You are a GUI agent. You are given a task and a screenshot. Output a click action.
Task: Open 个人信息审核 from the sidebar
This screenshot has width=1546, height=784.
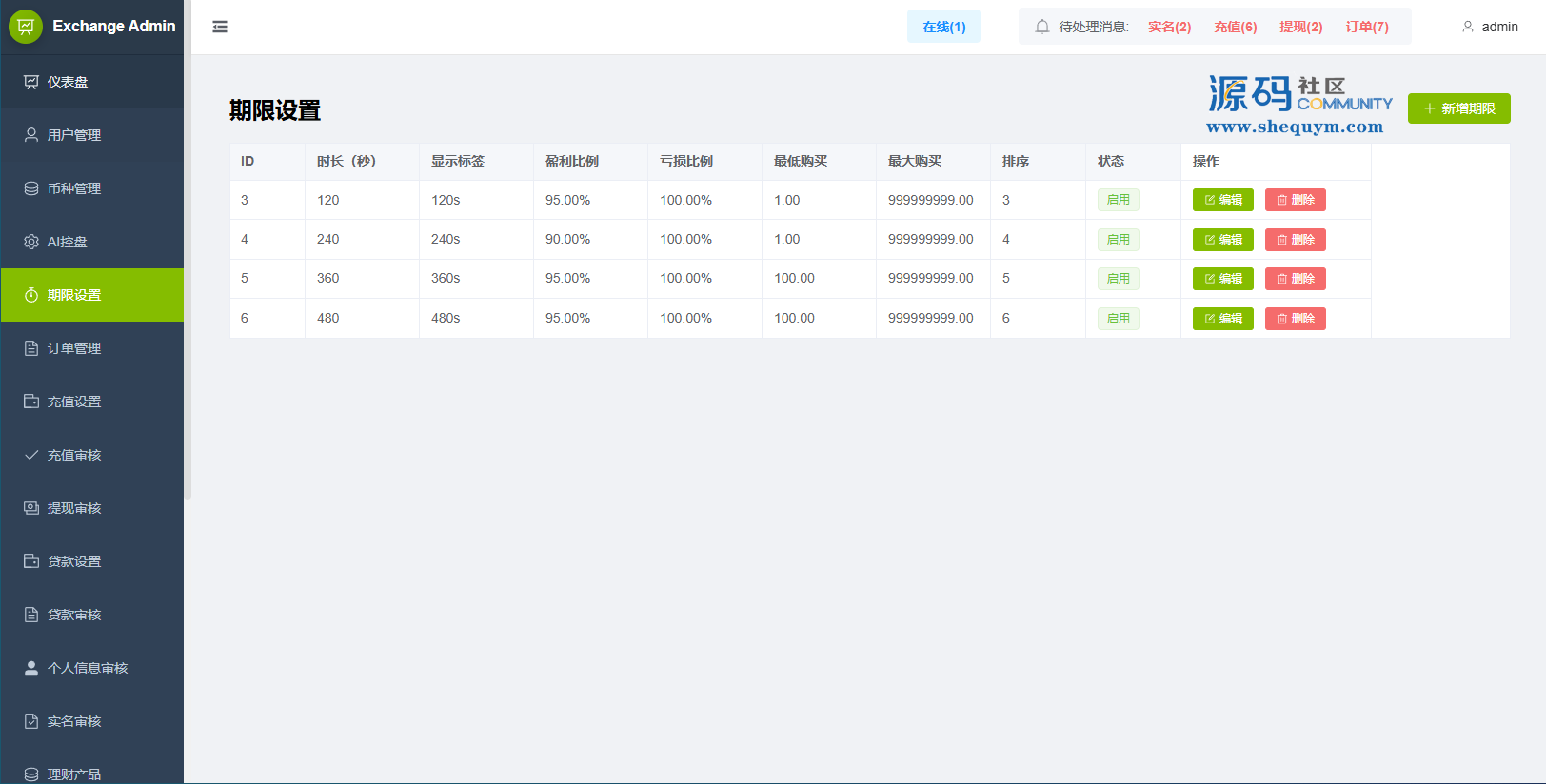92,668
